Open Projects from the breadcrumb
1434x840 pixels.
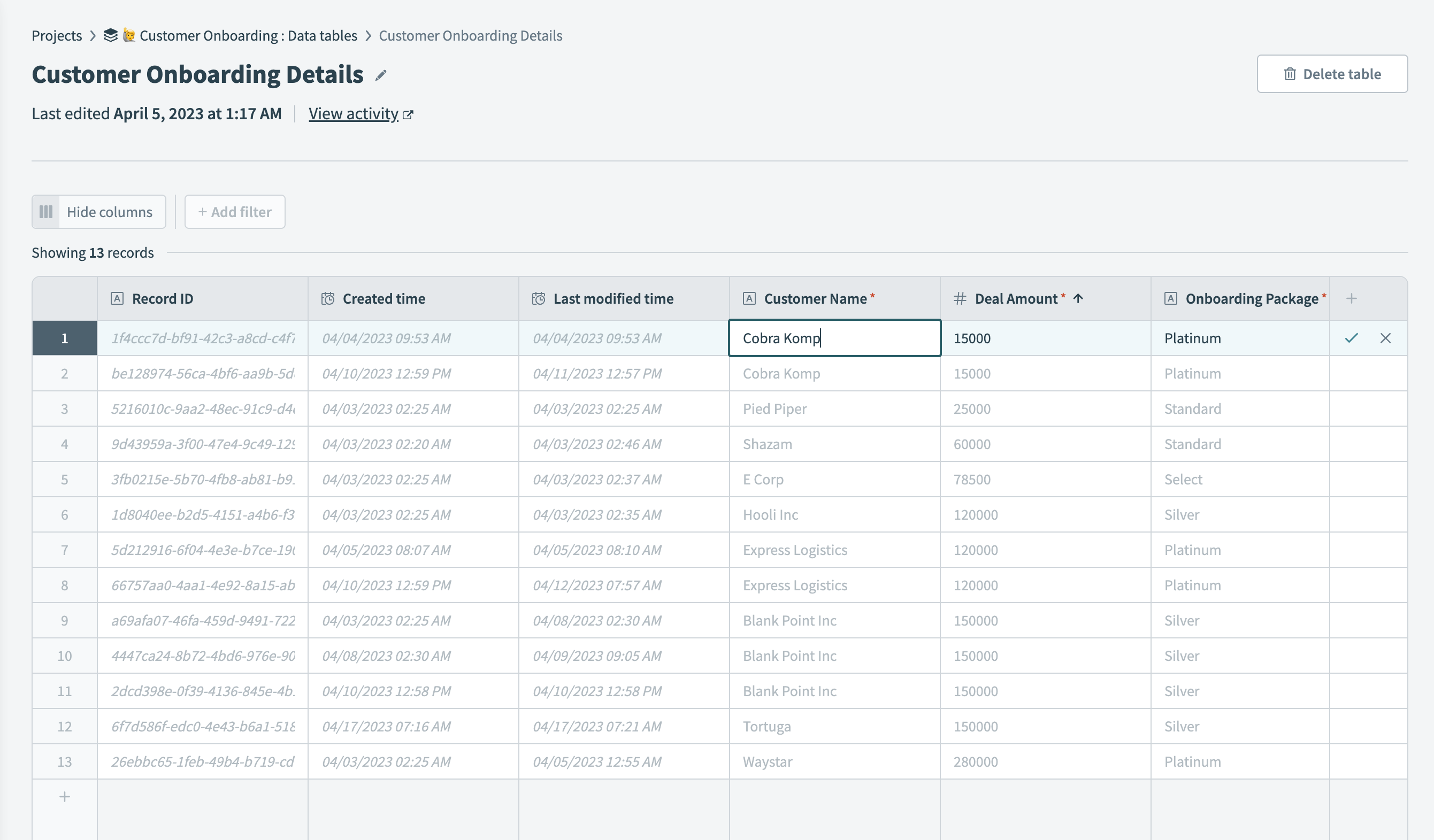click(57, 35)
